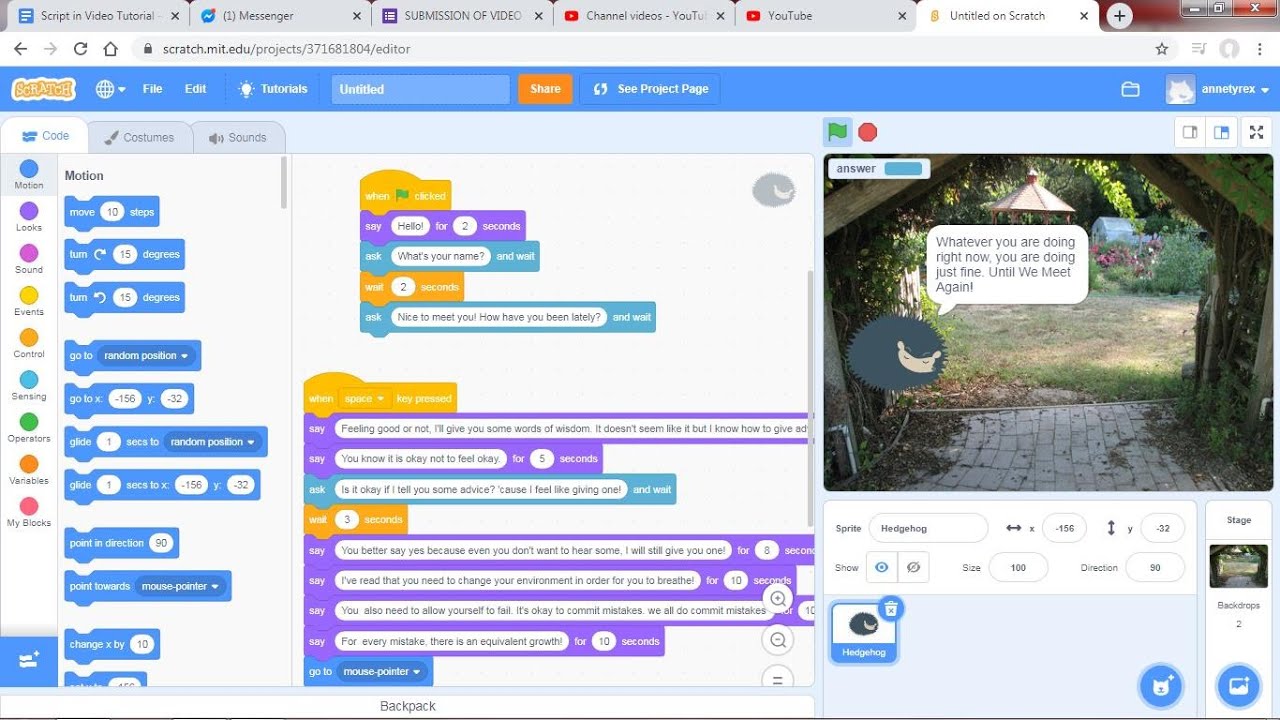Viewport: 1280px width, 720px height.
Task: Open the Operators block category
Action: (29, 428)
